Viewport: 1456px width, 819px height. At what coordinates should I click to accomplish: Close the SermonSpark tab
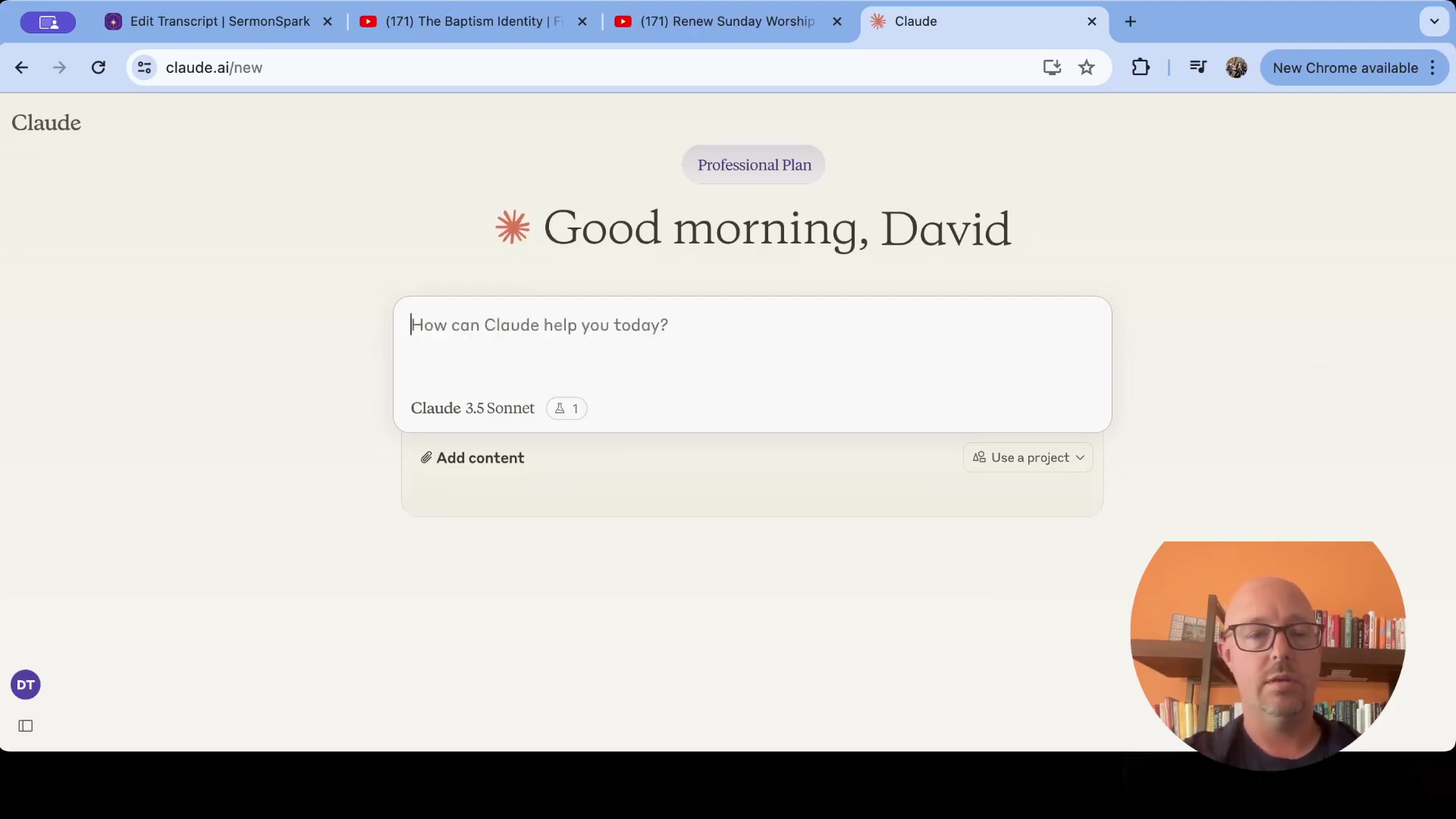[328, 21]
